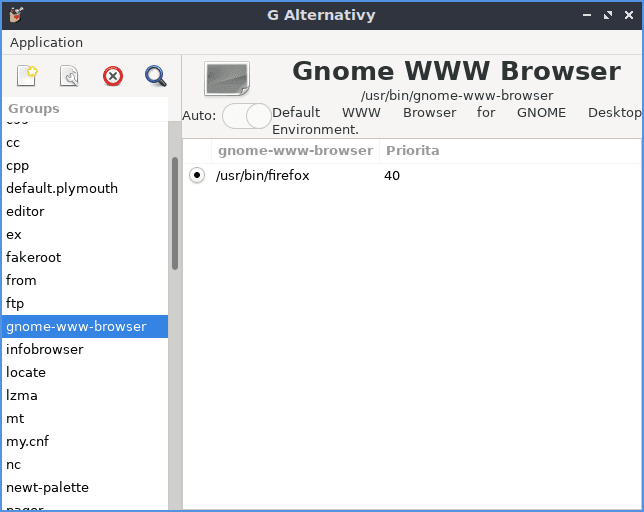Sort by the gnome-www-browser column header

click(295, 151)
